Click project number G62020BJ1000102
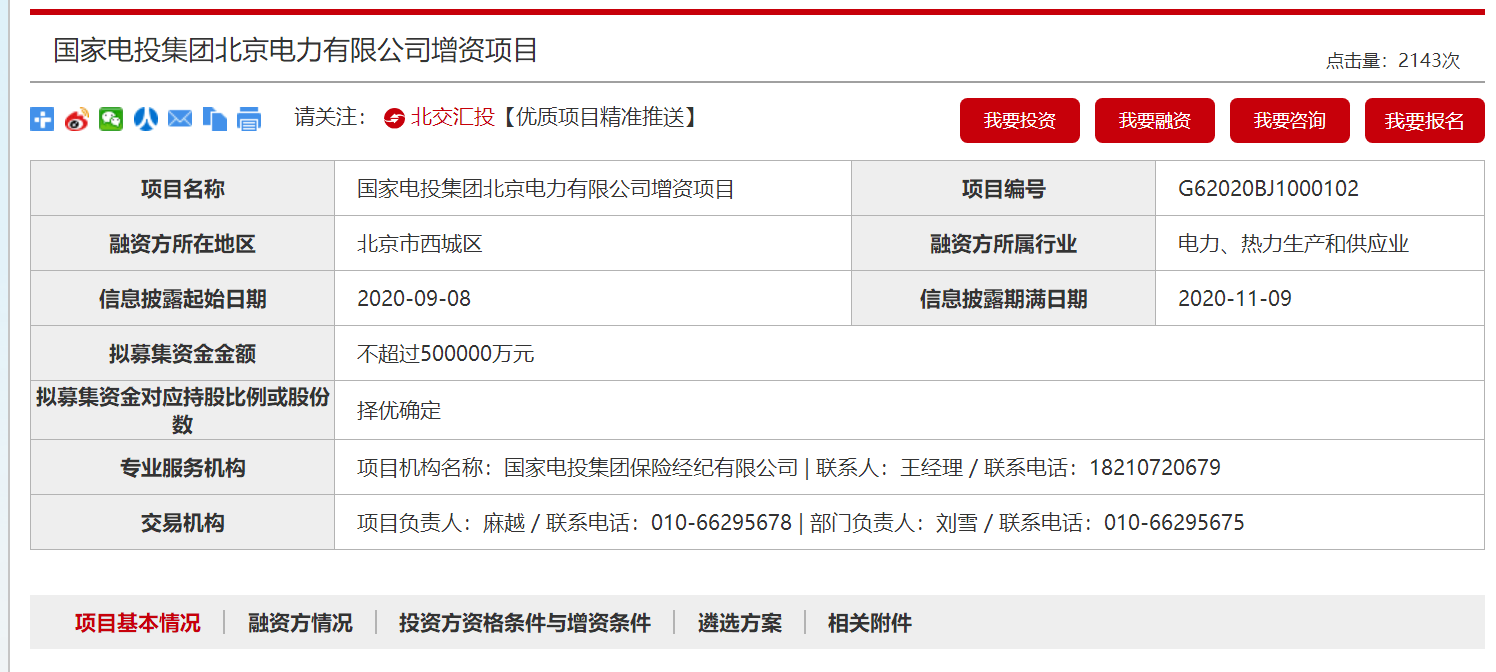The height and width of the screenshot is (672, 1496). [x=1269, y=189]
